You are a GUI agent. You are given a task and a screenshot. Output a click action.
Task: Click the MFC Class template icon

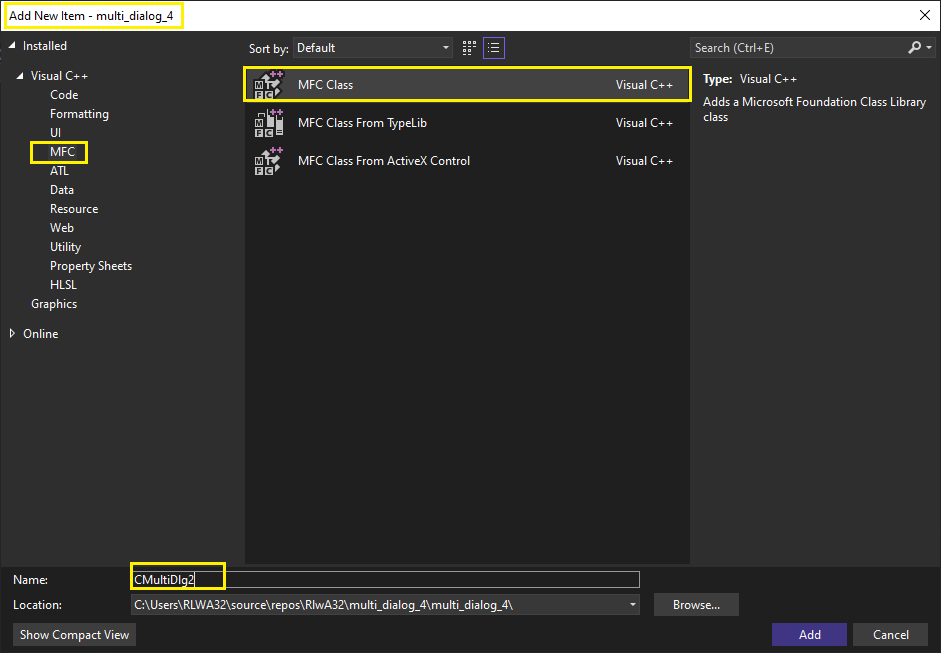click(268, 85)
